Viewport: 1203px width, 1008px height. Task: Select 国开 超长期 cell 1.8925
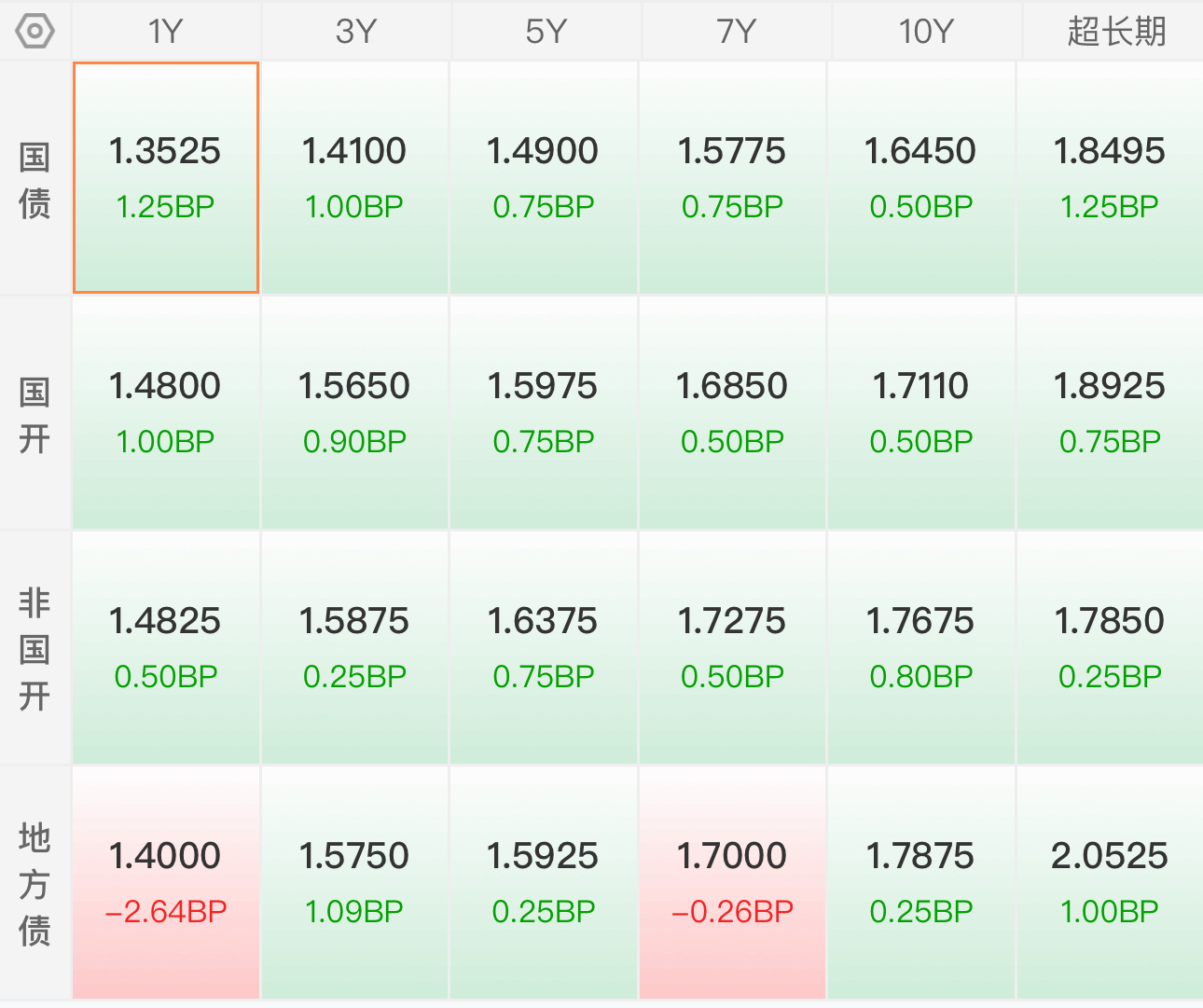coord(1109,412)
